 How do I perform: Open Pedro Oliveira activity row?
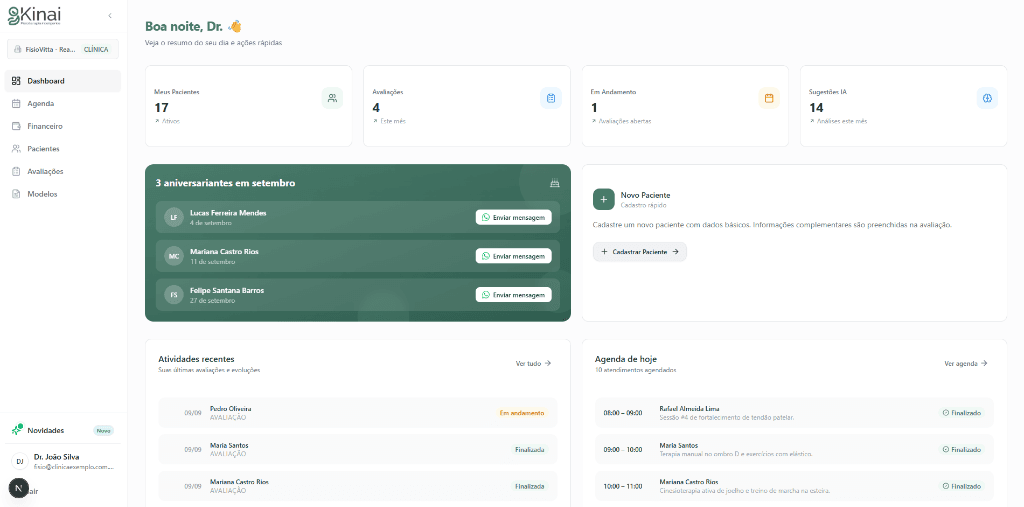358,413
